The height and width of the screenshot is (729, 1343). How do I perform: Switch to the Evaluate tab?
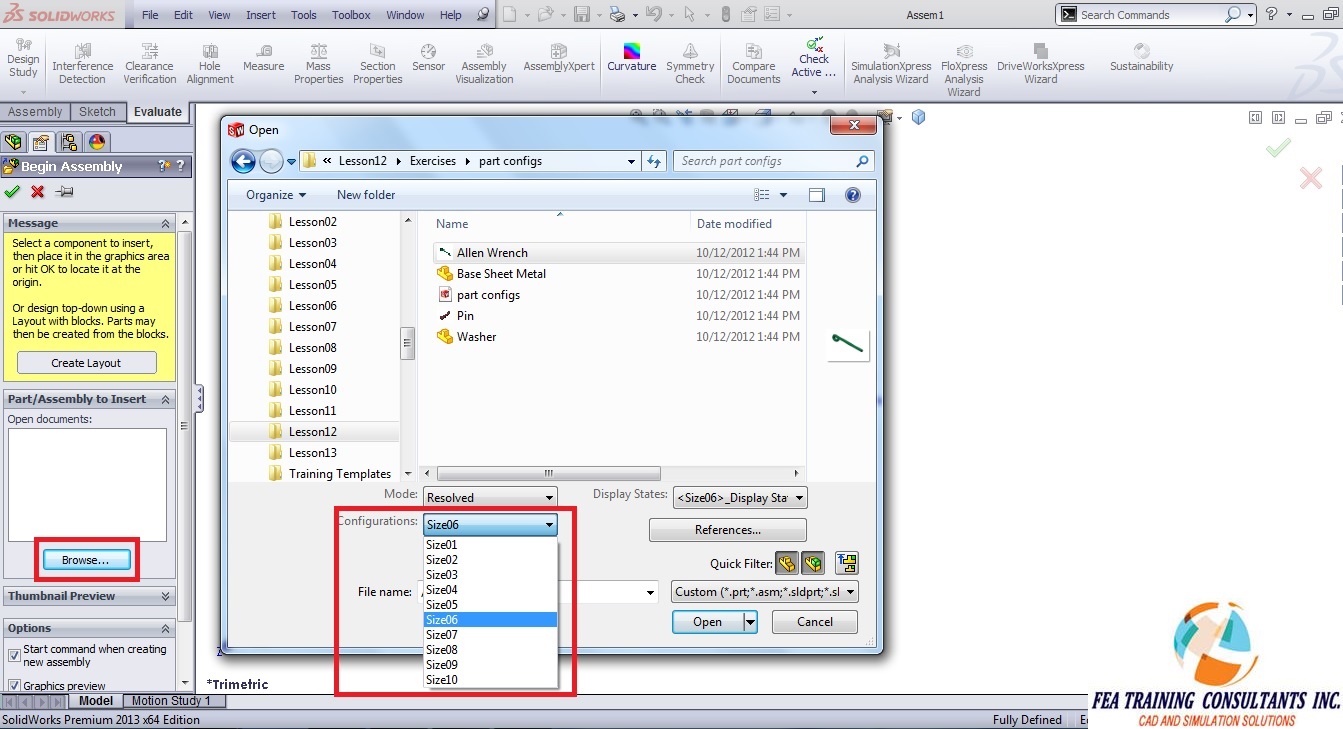[157, 112]
